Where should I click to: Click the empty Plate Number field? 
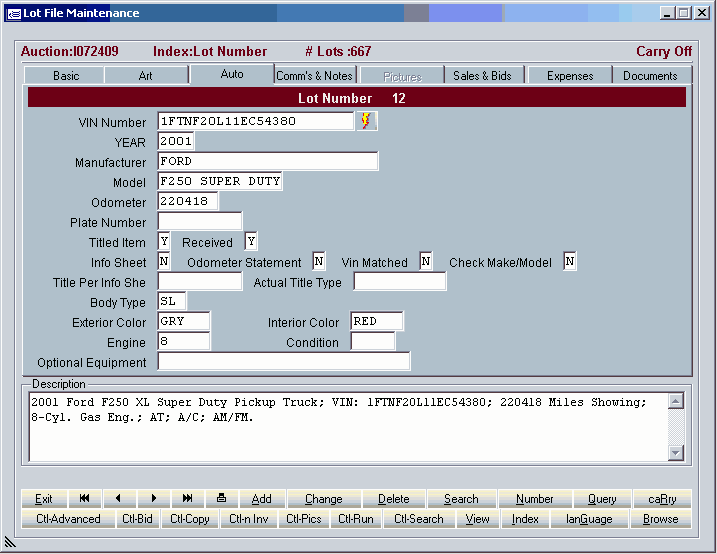tap(200, 221)
